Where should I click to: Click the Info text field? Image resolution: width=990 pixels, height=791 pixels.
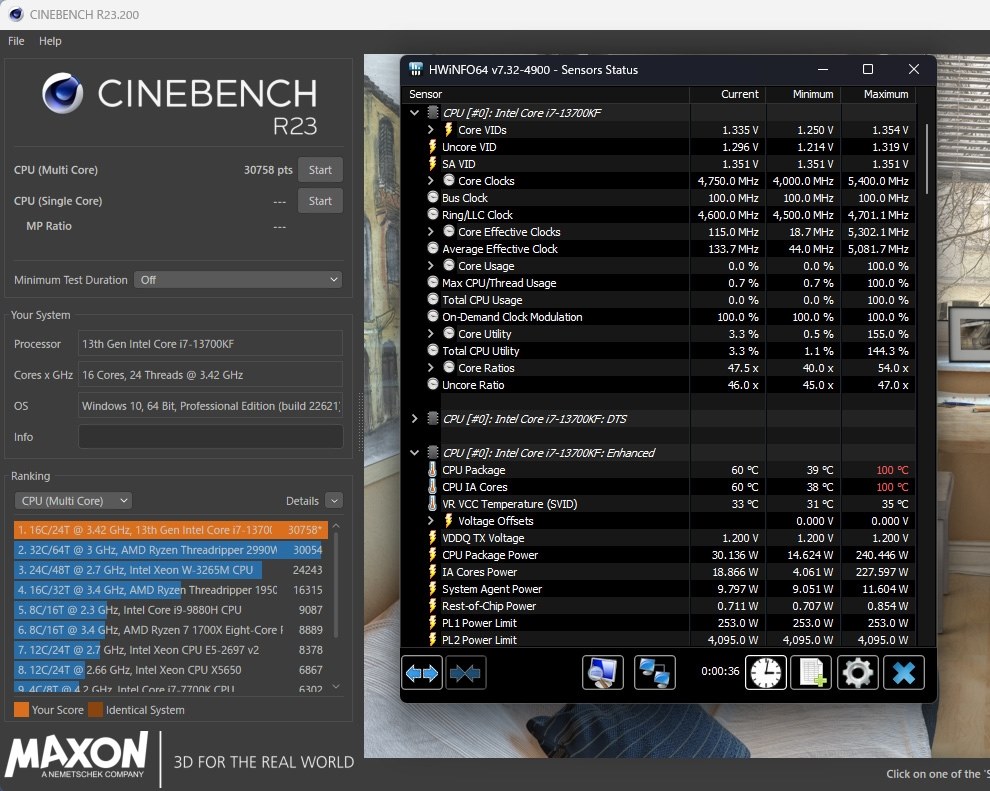point(210,437)
